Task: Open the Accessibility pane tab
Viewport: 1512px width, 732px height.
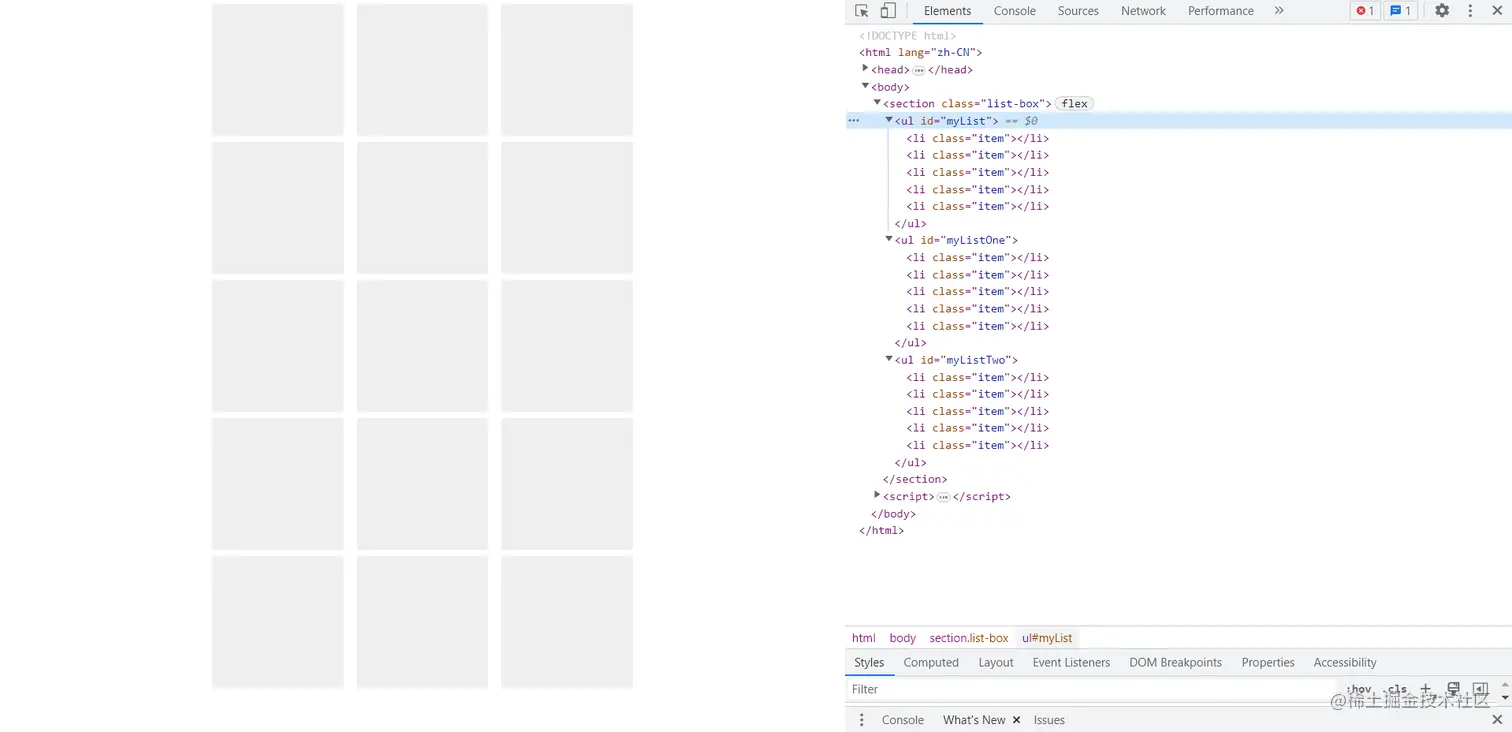Action: click(1344, 663)
